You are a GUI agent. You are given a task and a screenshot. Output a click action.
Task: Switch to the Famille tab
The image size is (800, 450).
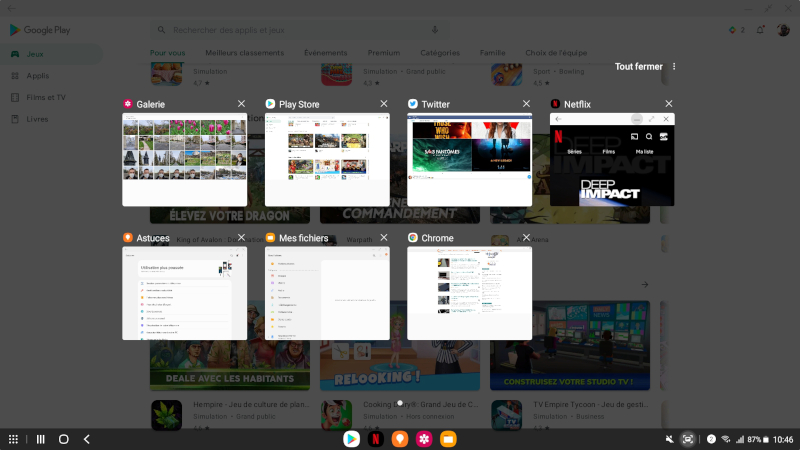click(x=492, y=53)
